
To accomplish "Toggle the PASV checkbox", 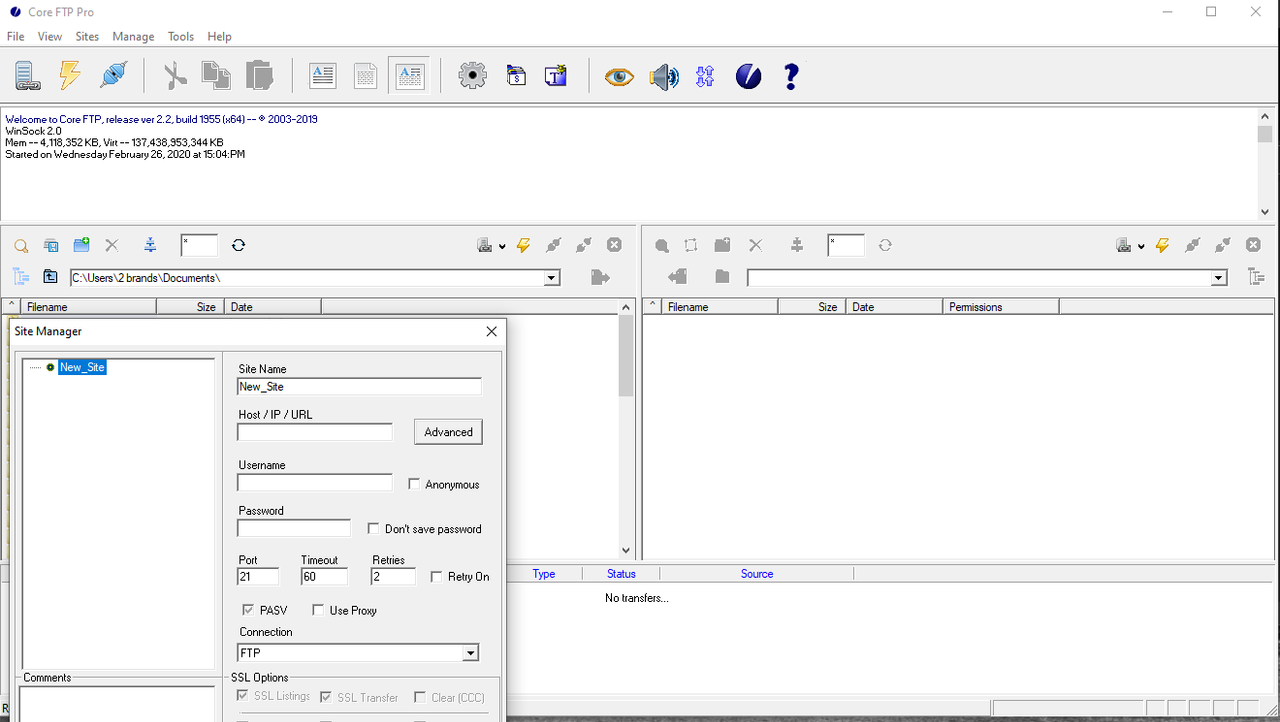I will click(248, 610).
